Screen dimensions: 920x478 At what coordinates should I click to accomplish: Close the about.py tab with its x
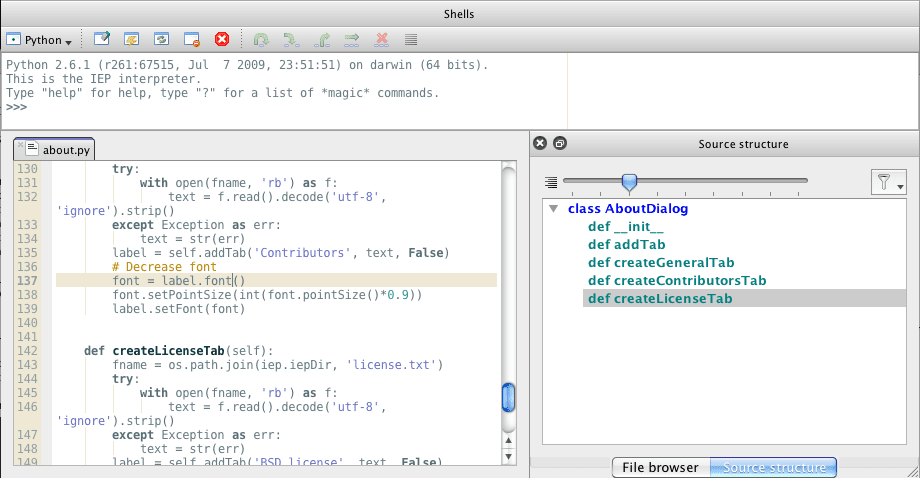tap(21, 144)
